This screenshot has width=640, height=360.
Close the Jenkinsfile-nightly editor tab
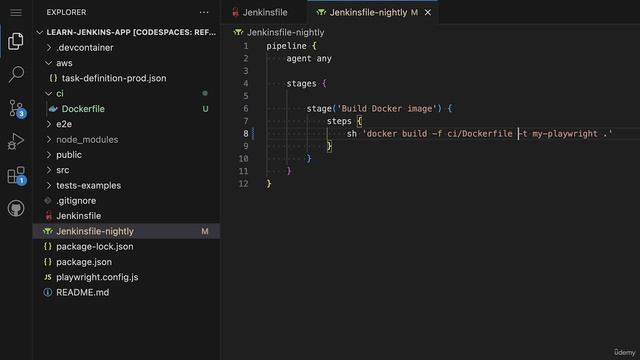click(428, 13)
